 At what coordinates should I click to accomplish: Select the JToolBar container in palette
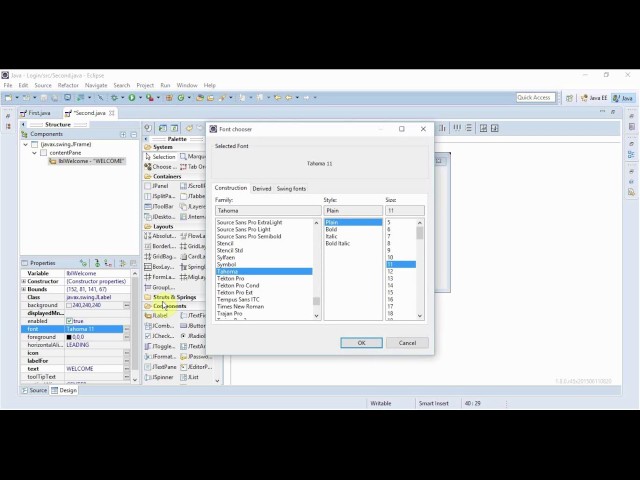tap(159, 207)
